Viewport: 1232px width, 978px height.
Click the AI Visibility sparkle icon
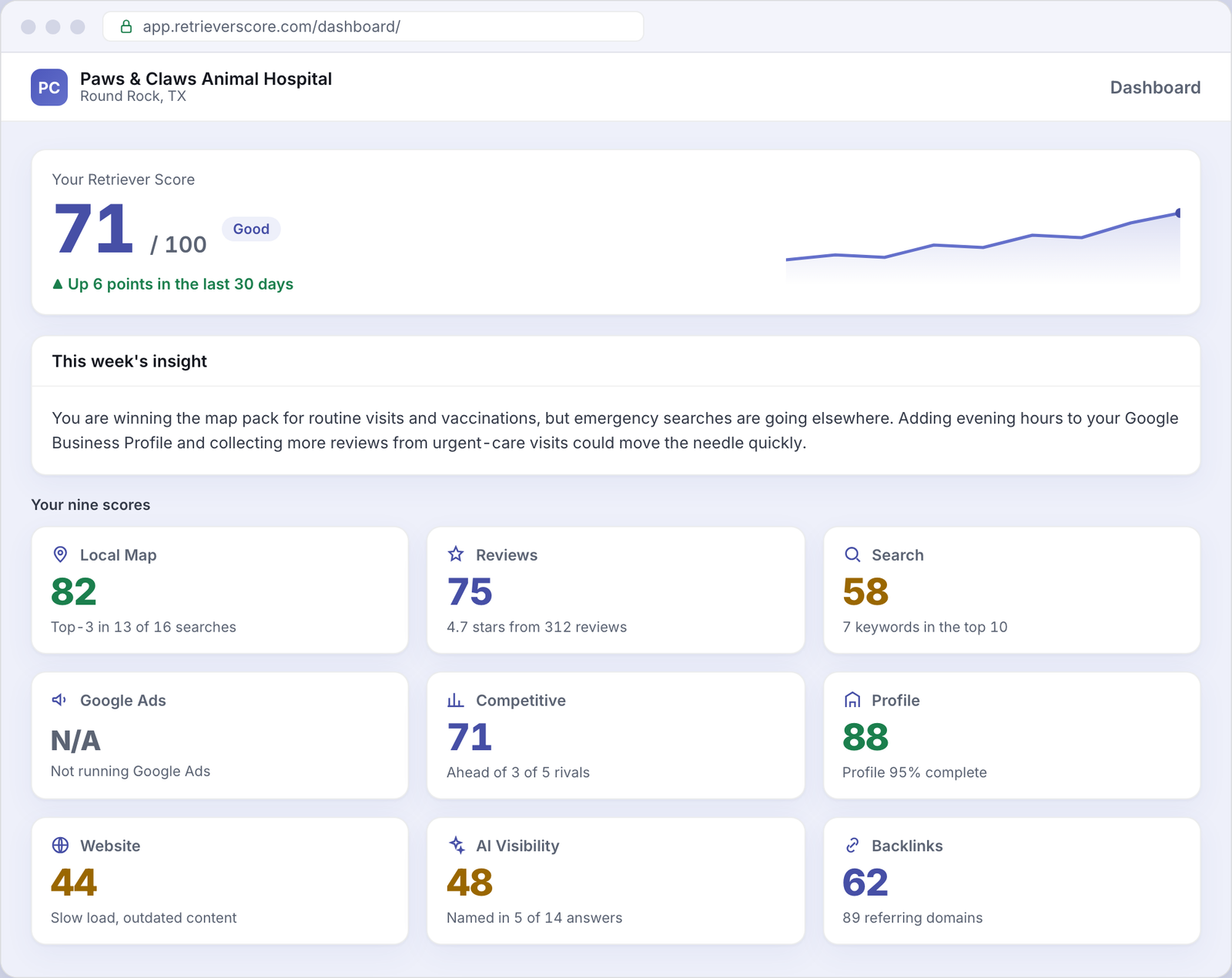click(x=456, y=846)
